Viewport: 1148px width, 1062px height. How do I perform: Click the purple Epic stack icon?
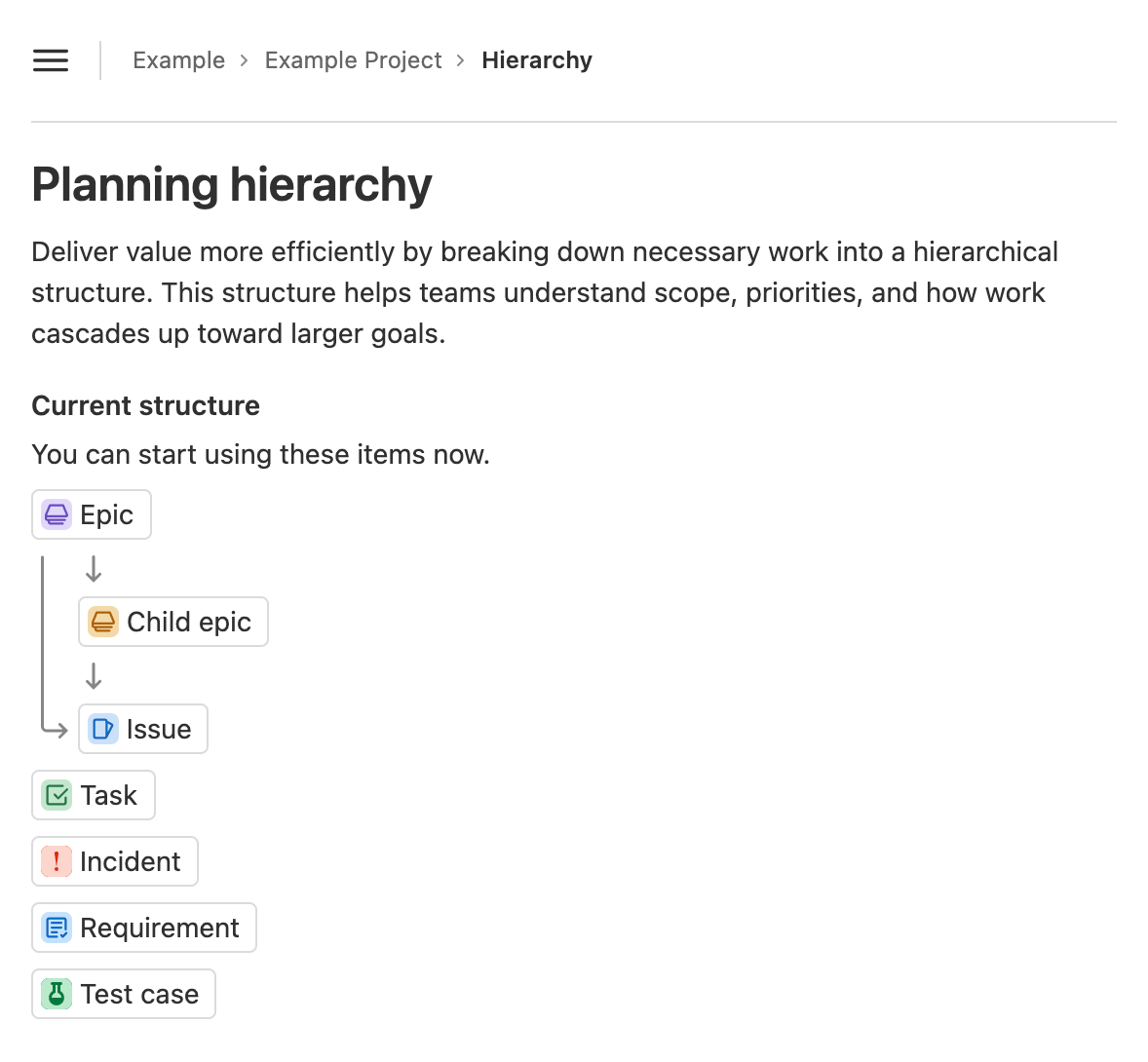(56, 513)
